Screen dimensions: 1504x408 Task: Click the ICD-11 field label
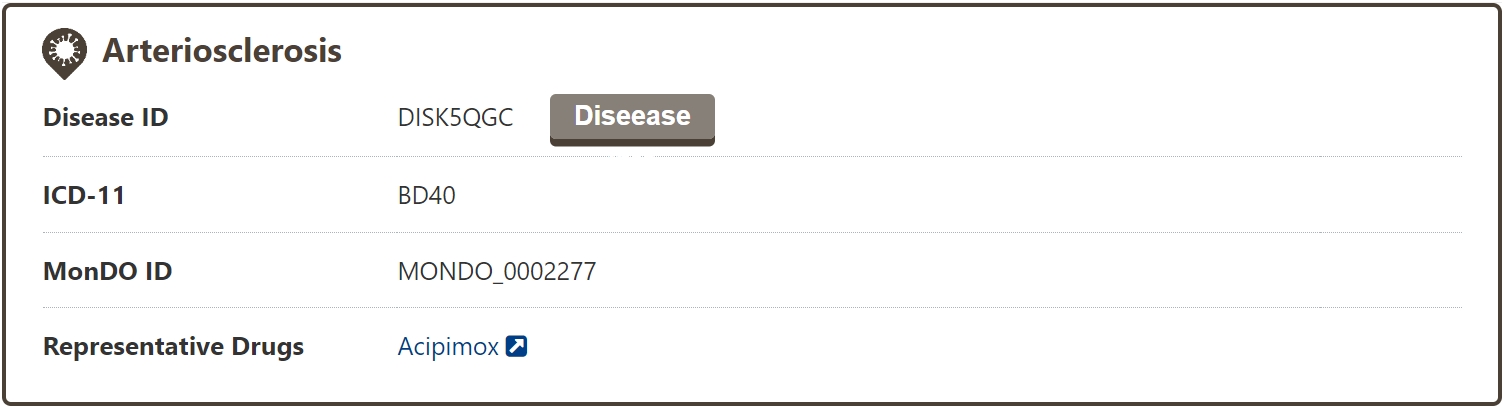84,195
